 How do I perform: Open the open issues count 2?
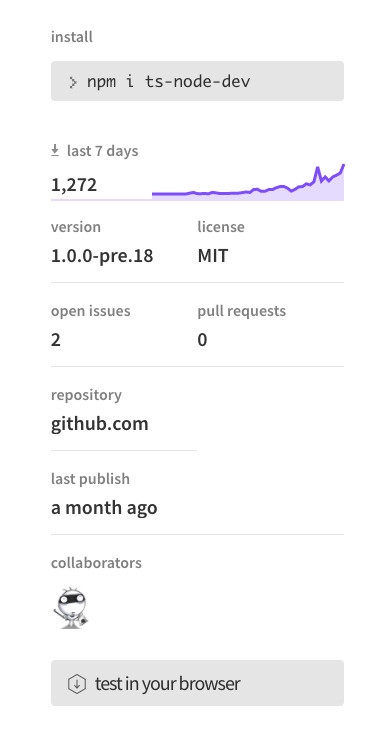coord(56,340)
